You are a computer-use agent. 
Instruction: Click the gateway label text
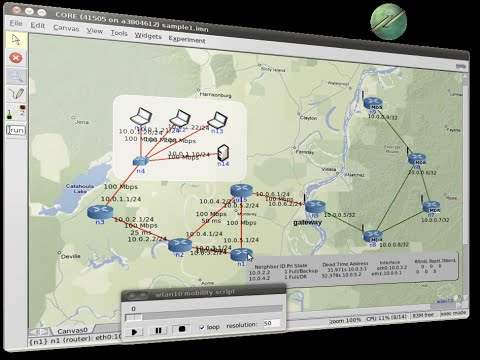click(307, 222)
